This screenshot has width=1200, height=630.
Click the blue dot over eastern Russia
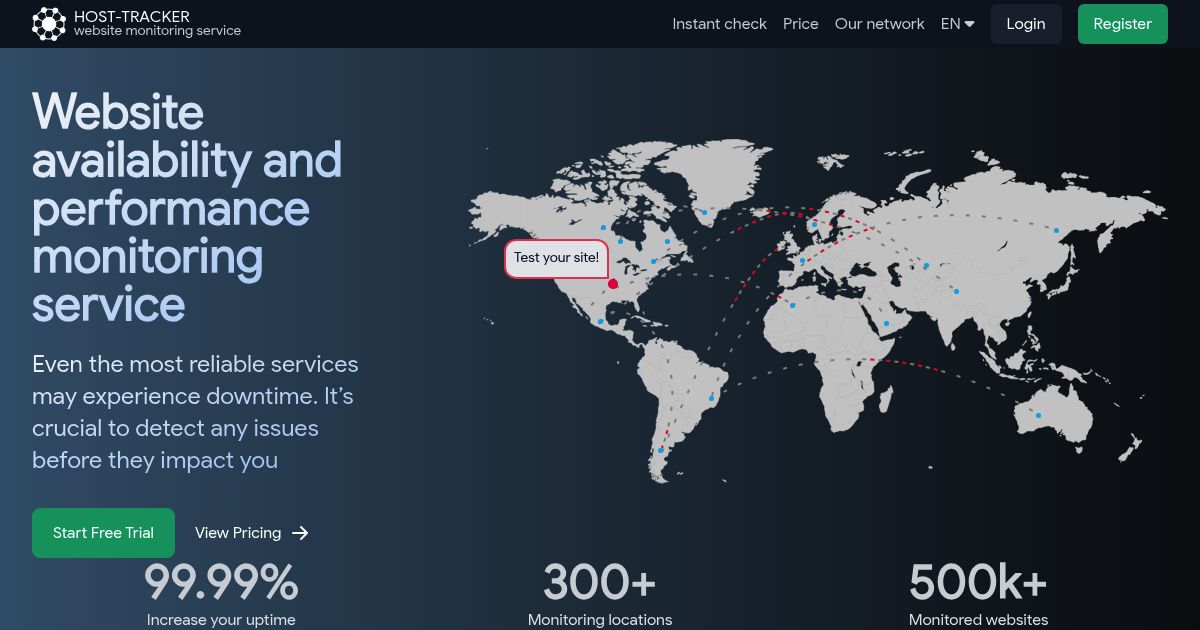click(x=1055, y=230)
